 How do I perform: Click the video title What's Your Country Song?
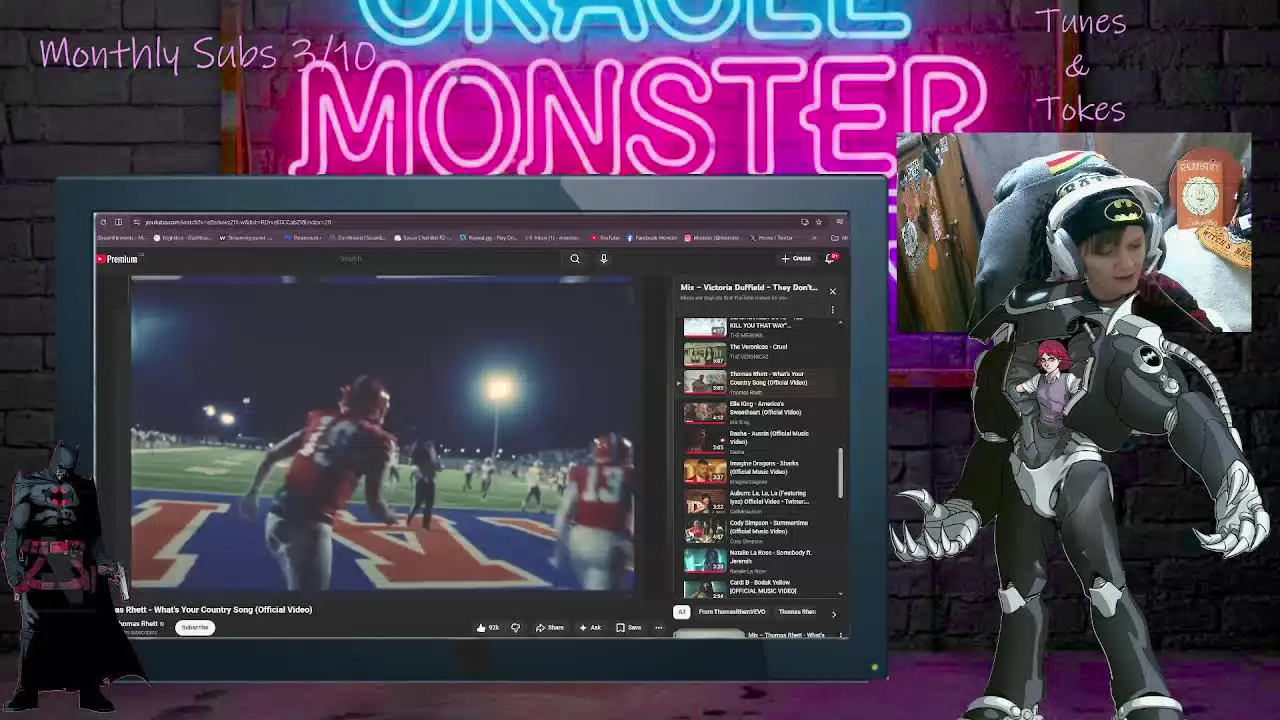(213, 609)
